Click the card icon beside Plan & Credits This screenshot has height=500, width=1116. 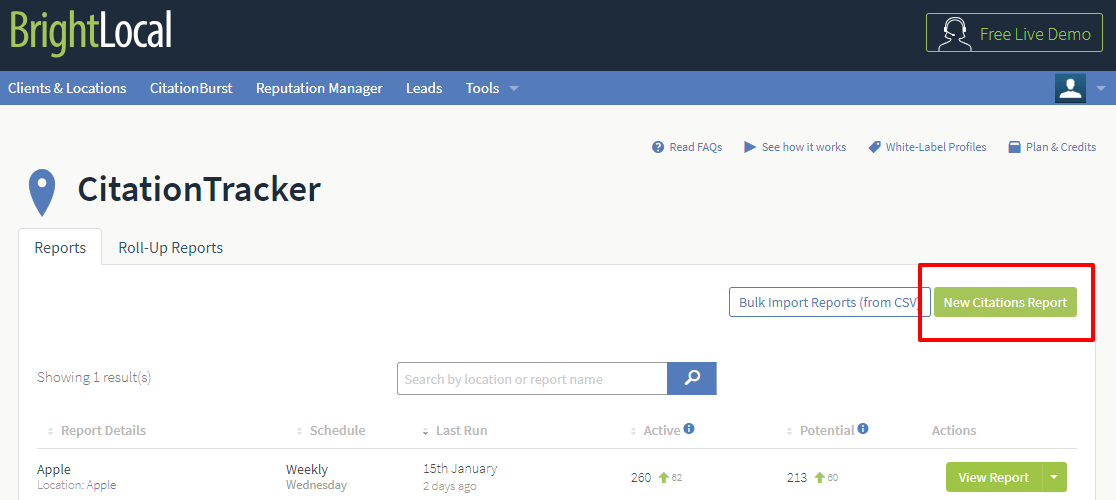(1015, 147)
